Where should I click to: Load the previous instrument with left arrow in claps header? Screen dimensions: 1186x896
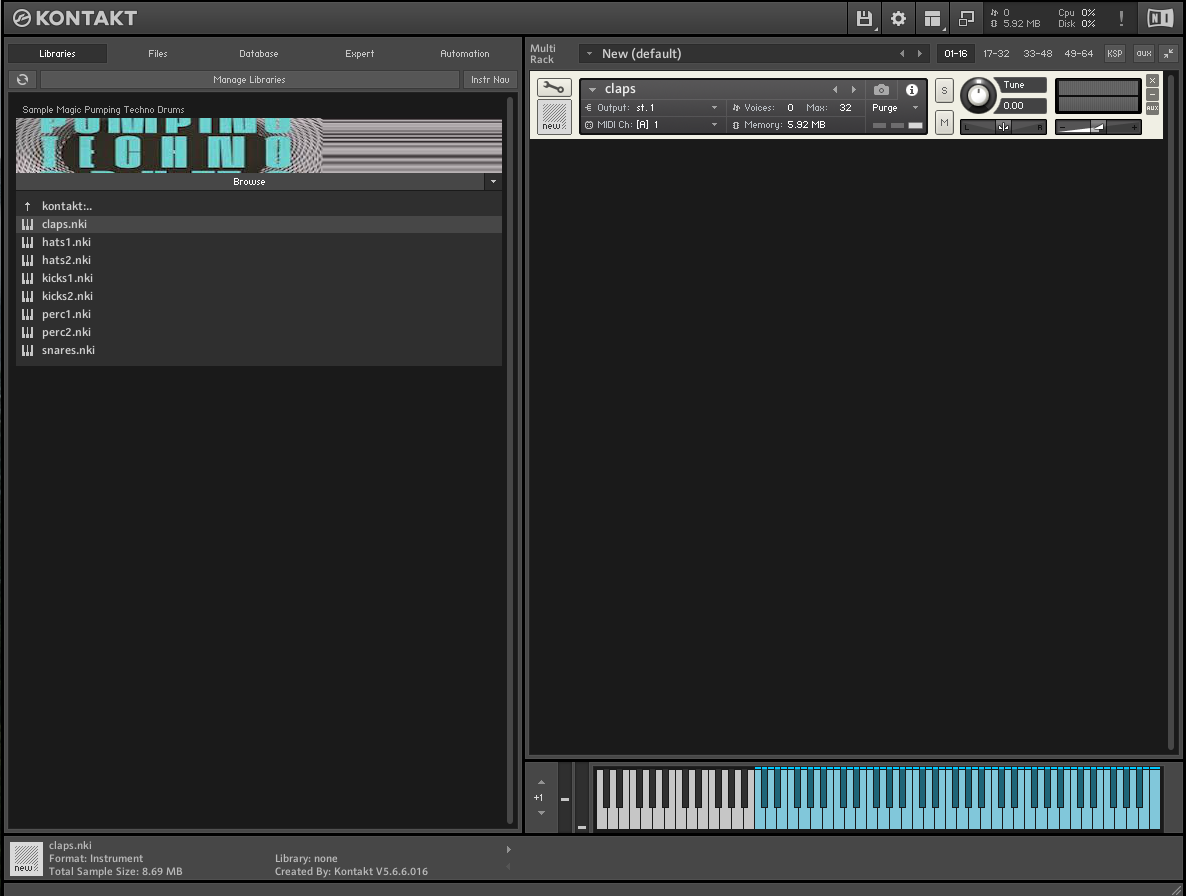coord(835,89)
